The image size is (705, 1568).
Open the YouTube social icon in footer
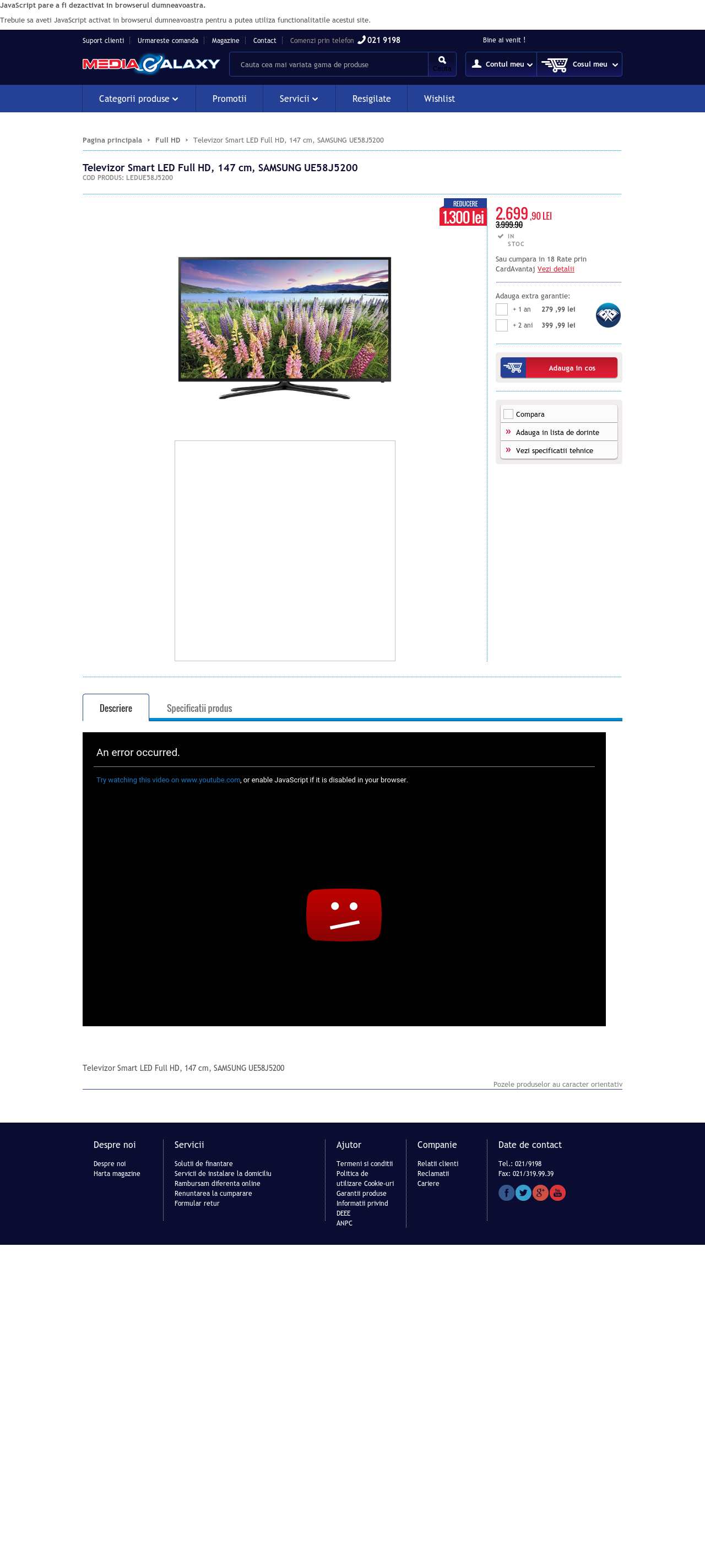click(558, 1193)
